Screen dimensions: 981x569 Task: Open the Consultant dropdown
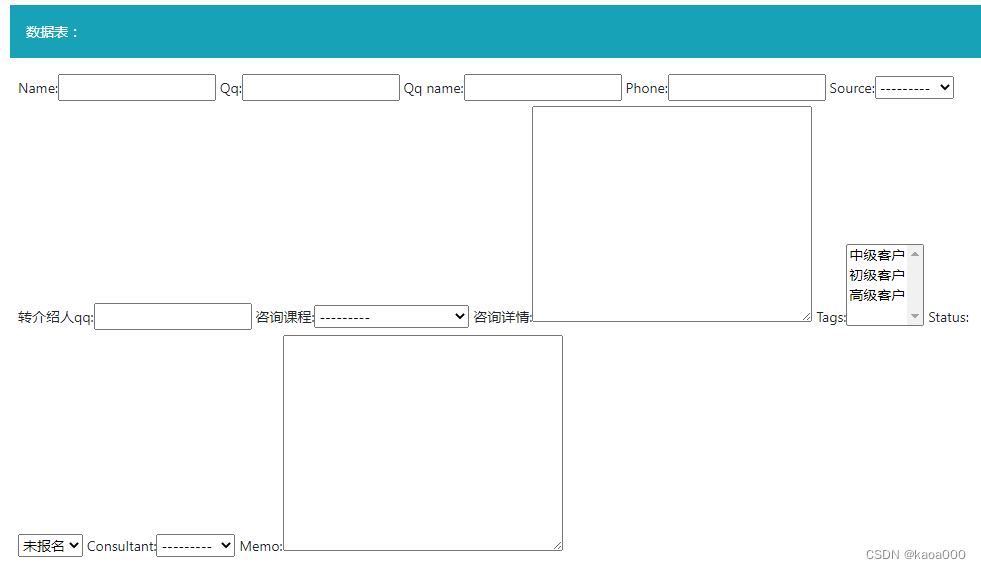(195, 546)
